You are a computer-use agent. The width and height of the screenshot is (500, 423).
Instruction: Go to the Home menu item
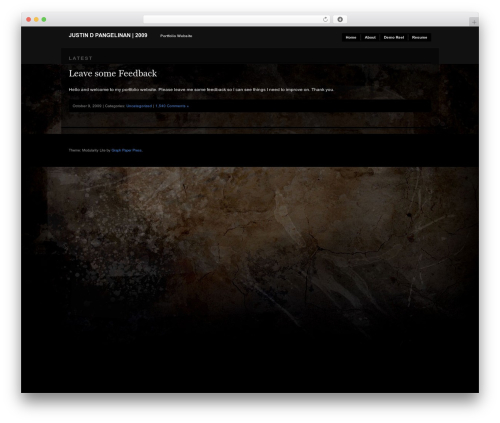coord(351,37)
